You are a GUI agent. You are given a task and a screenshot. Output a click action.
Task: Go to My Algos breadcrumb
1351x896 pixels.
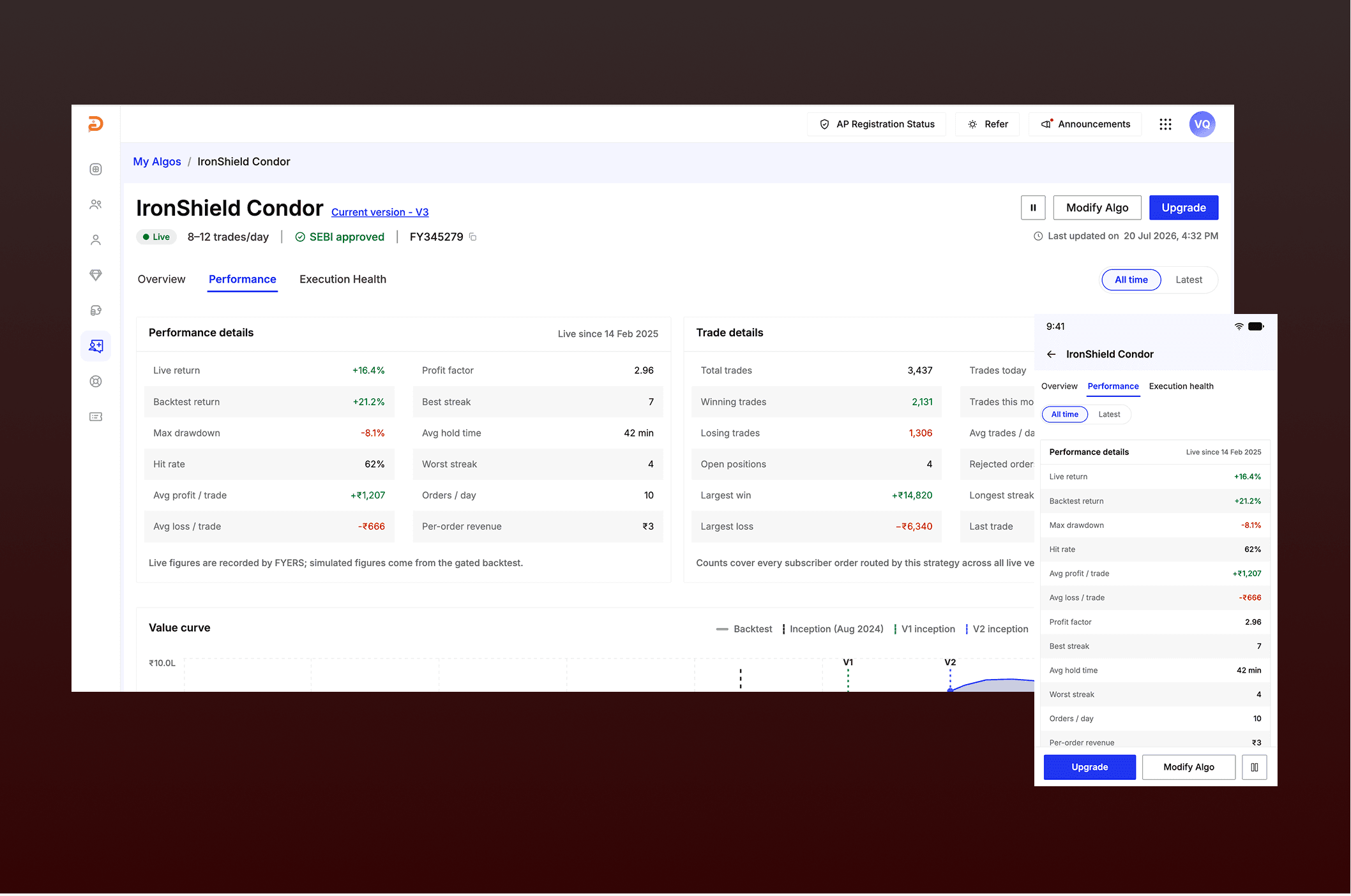[157, 161]
